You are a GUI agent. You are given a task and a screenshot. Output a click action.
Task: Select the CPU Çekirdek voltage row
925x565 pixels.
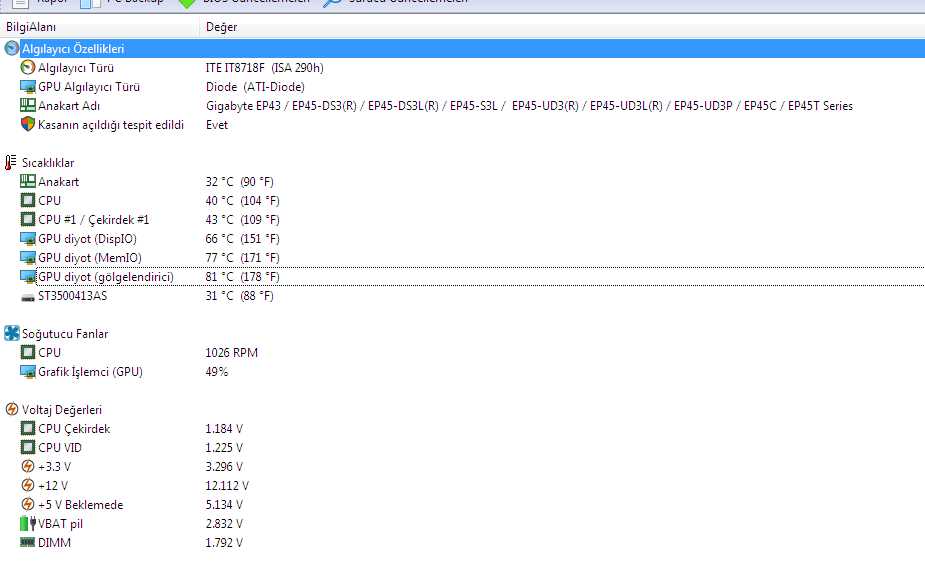coord(74,429)
